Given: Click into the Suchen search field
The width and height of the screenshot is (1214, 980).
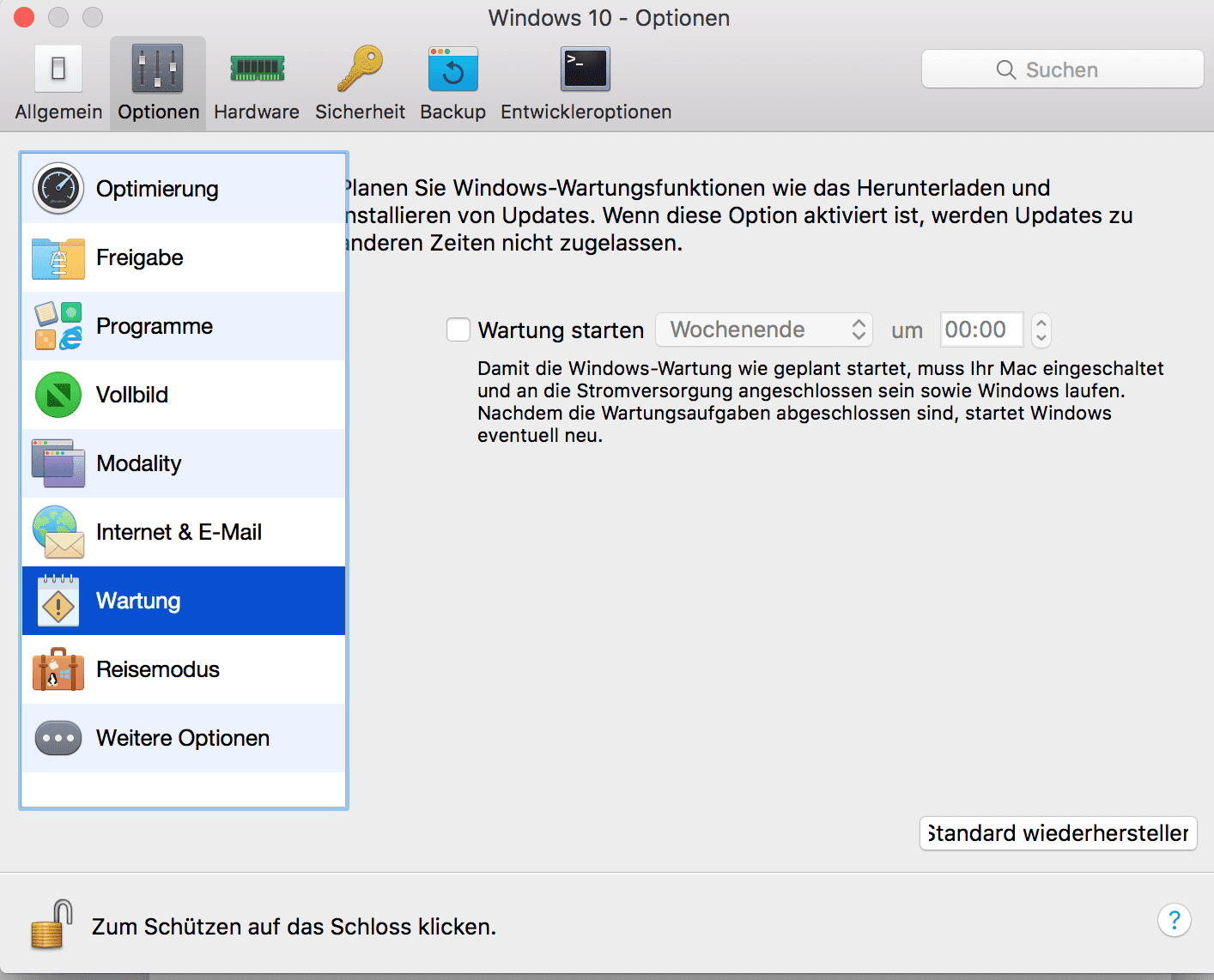Looking at the screenshot, I should click(1063, 69).
